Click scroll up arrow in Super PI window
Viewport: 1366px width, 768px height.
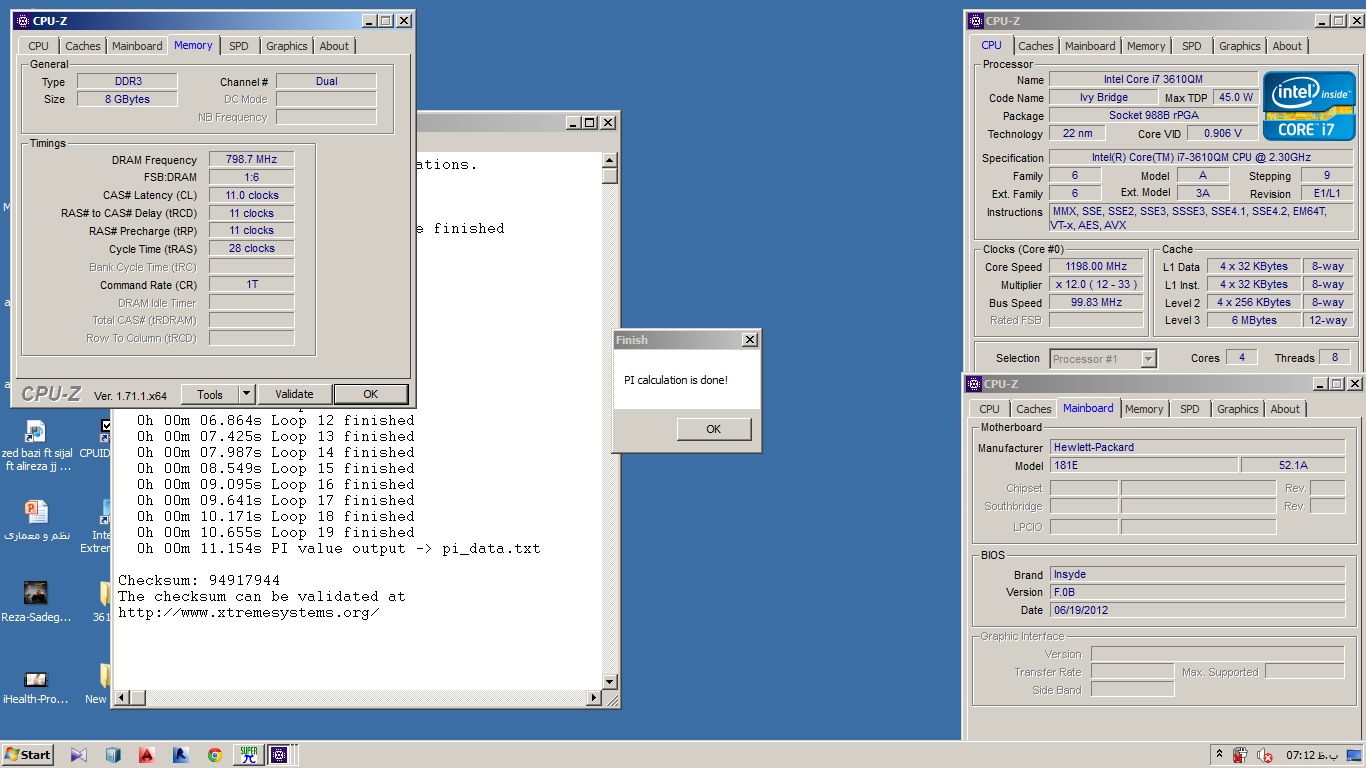[x=610, y=160]
